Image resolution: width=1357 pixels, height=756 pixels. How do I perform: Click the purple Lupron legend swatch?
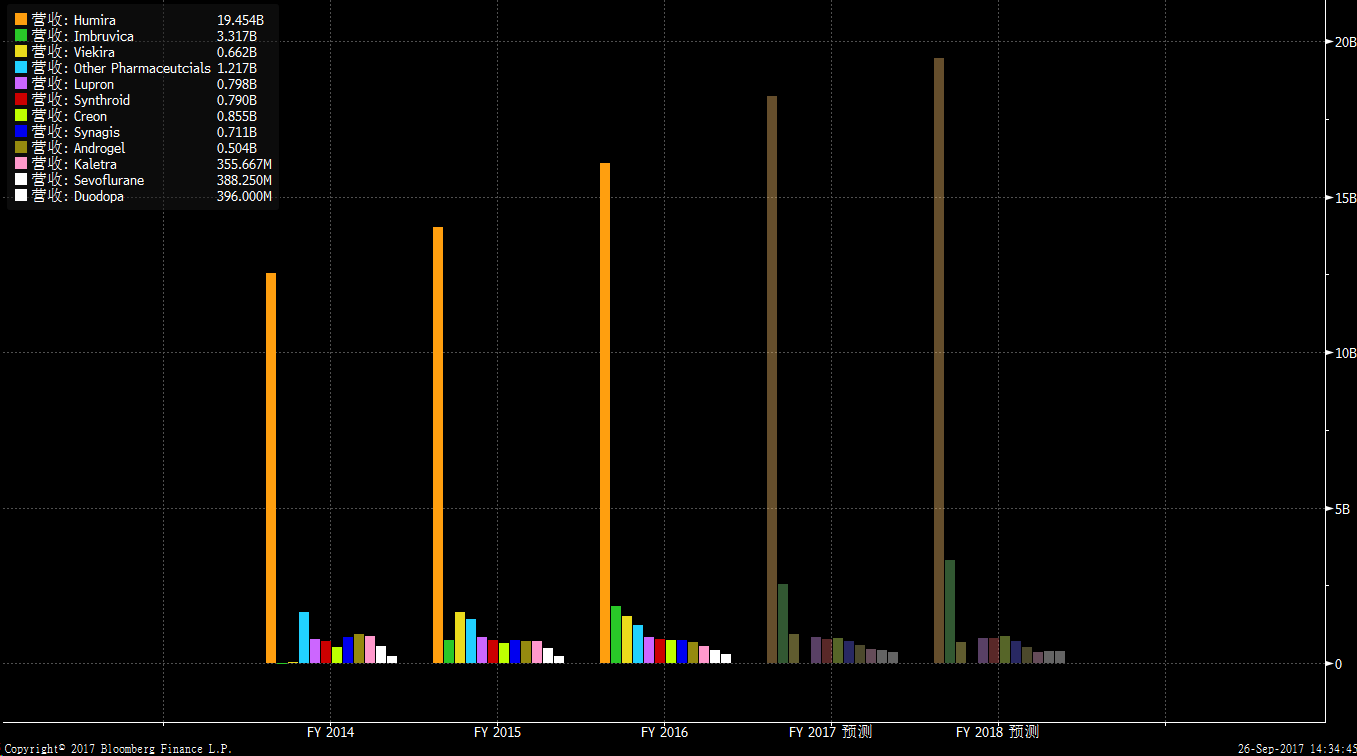pos(21,84)
